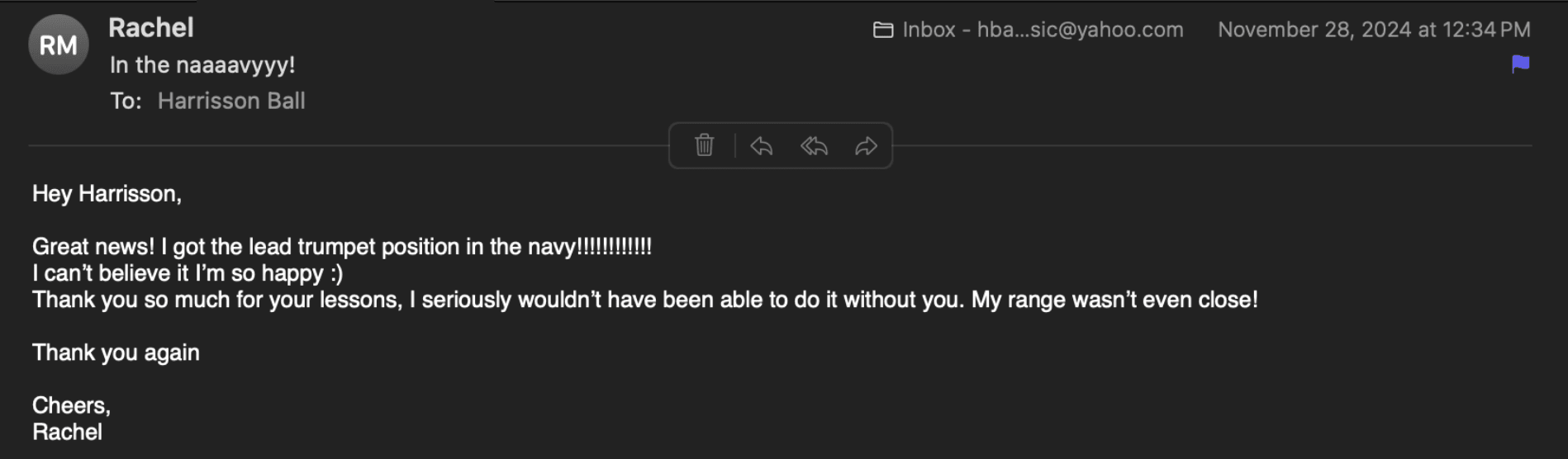Click the "Hey Harrisson," greeting line
The image size is (1568, 459).
point(107,194)
